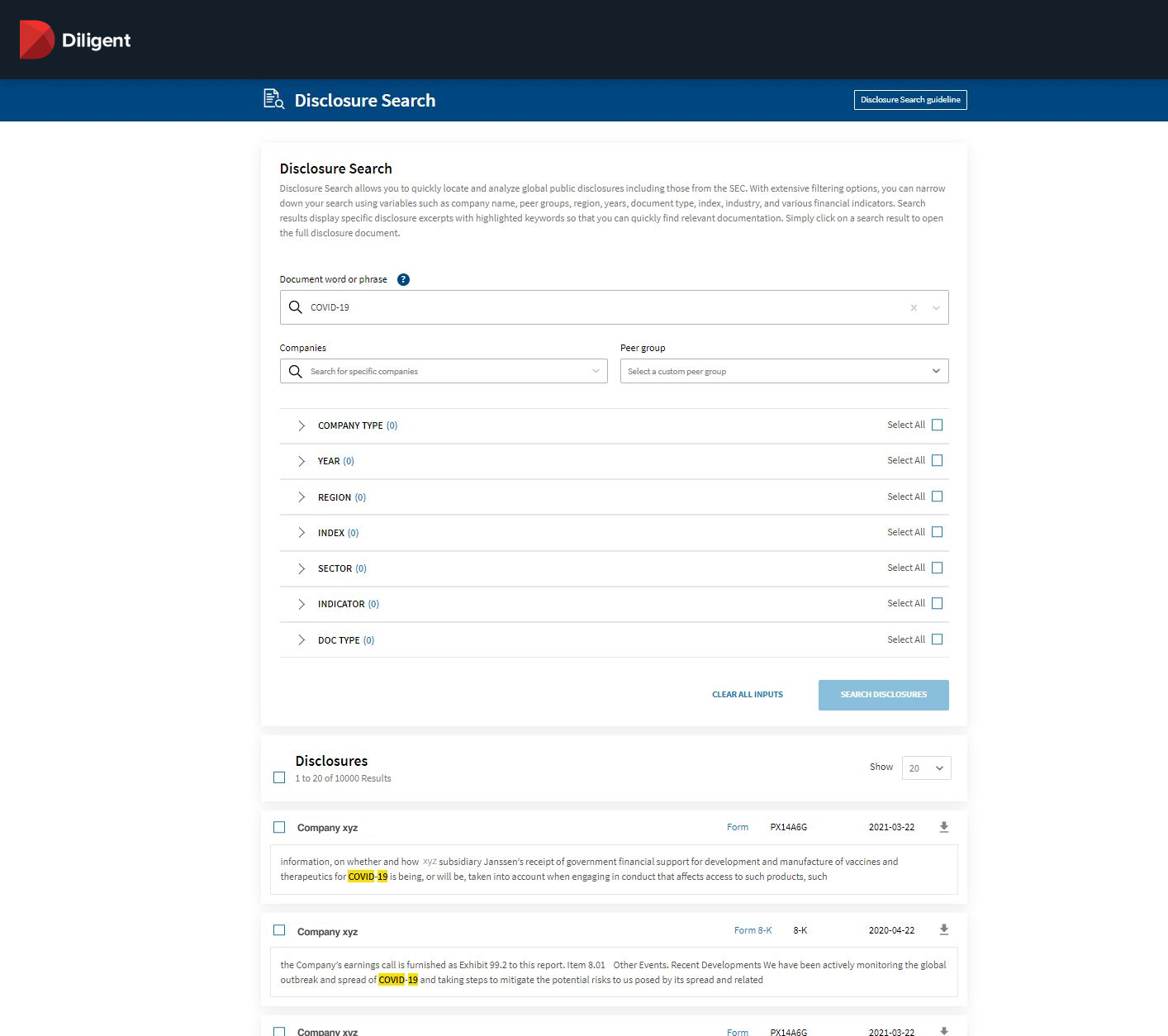
Task: Tick the checkbox for the PX14A6G result
Action: point(279,827)
